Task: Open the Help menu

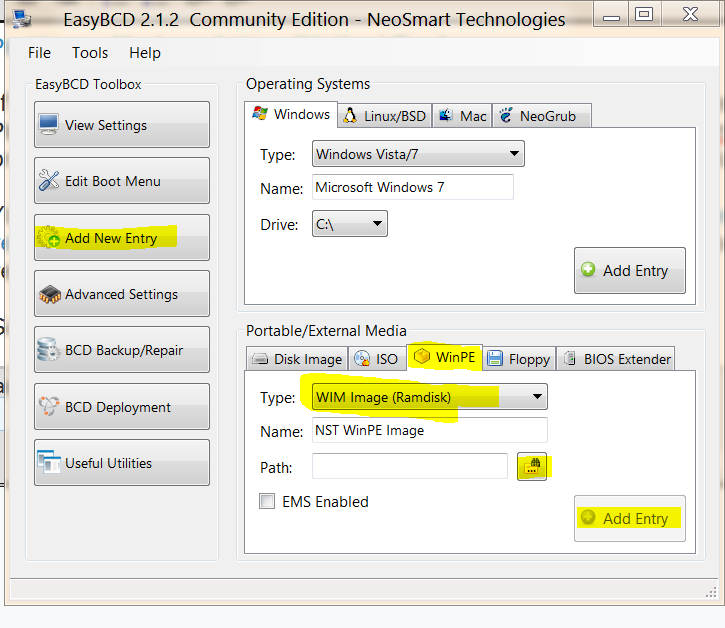Action: (x=145, y=53)
